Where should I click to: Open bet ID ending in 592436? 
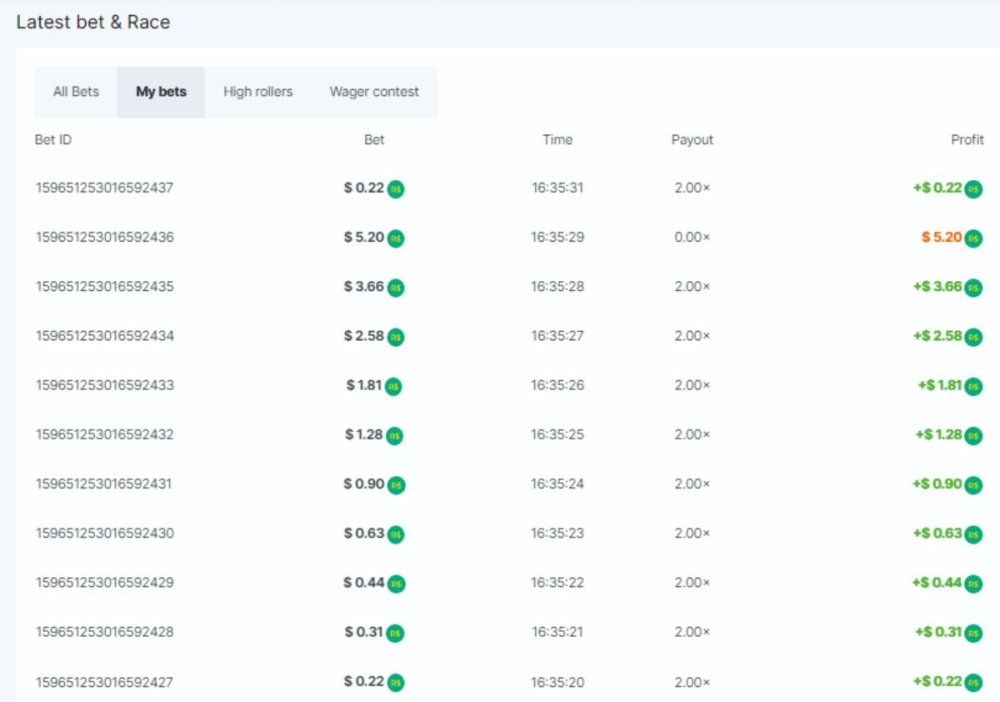tap(105, 238)
